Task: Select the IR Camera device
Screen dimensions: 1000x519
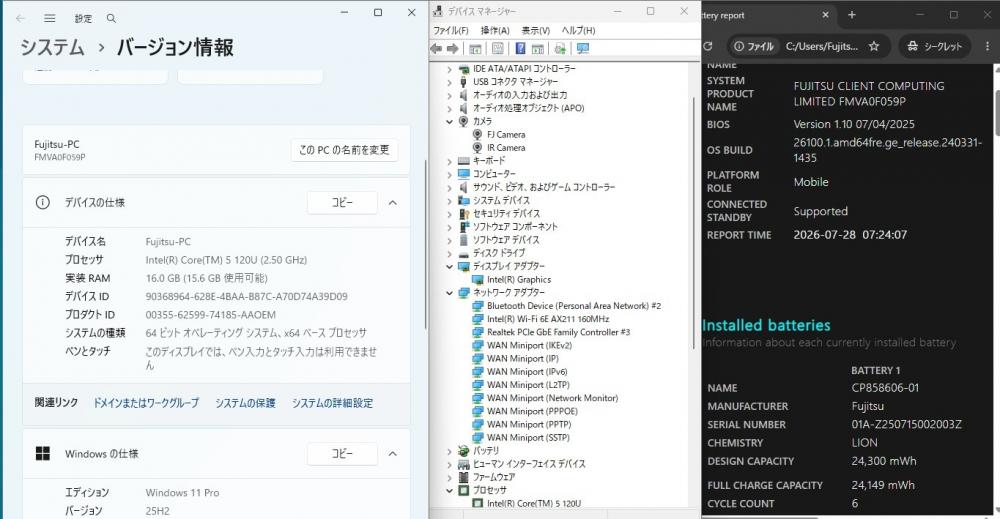Action: [x=506, y=147]
